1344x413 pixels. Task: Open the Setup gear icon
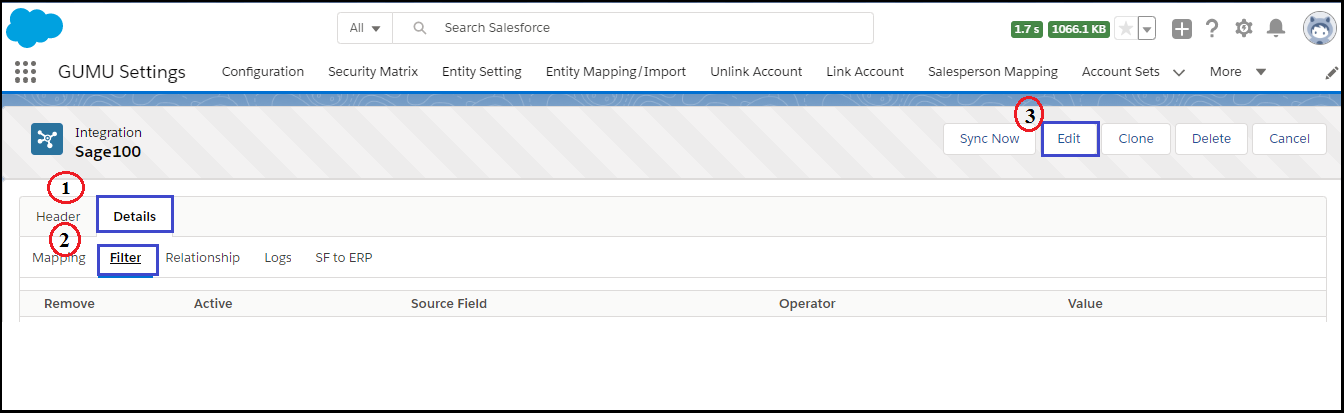click(1244, 29)
